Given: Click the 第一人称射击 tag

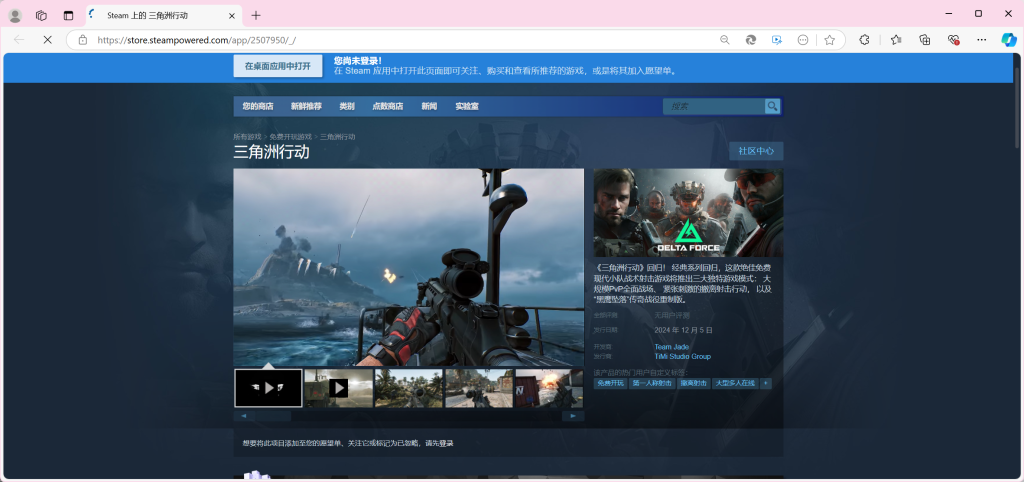Looking at the screenshot, I should 652,383.
